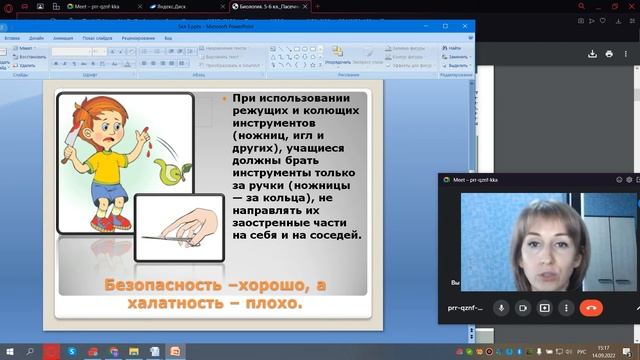Select the star shape from shapes gallery
The height and width of the screenshot is (360, 640).
point(313,65)
